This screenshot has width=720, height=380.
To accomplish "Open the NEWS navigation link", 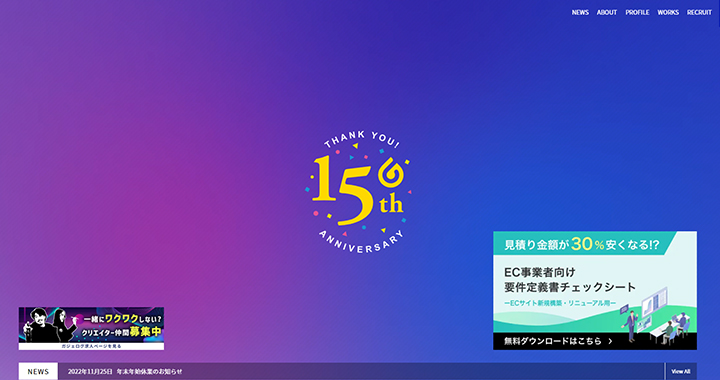I will [580, 12].
